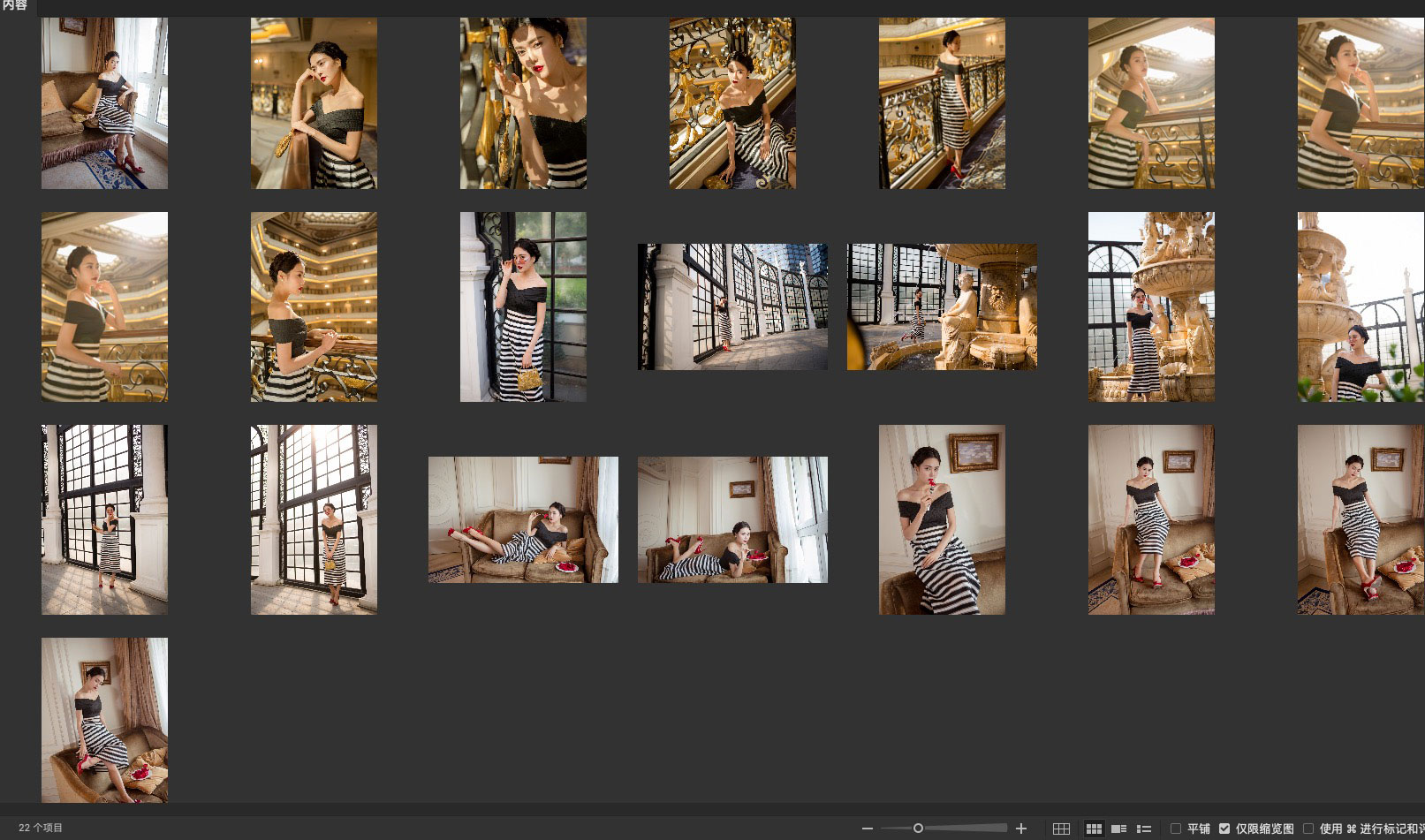
Task: Select landscape thumbnail of arched windows and skyscraper
Action: click(x=732, y=306)
